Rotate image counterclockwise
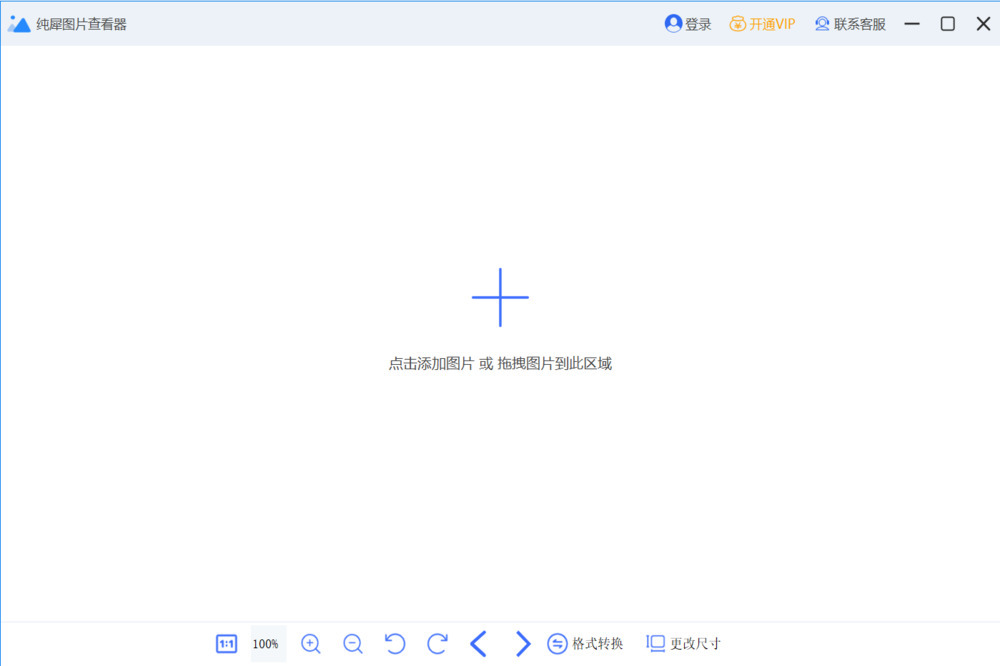This screenshot has width=1000, height=666. 395,644
